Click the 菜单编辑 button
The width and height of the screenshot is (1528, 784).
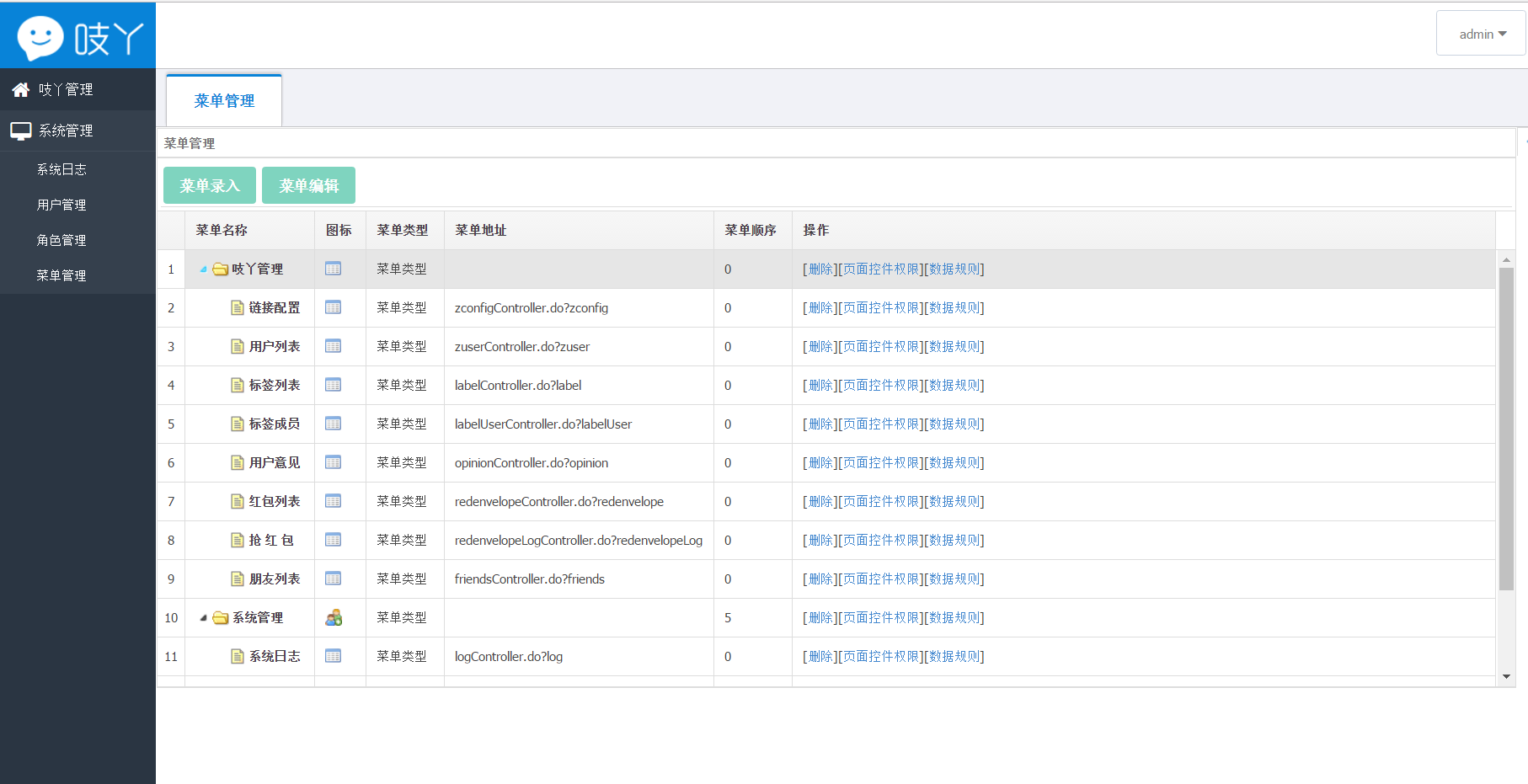308,185
